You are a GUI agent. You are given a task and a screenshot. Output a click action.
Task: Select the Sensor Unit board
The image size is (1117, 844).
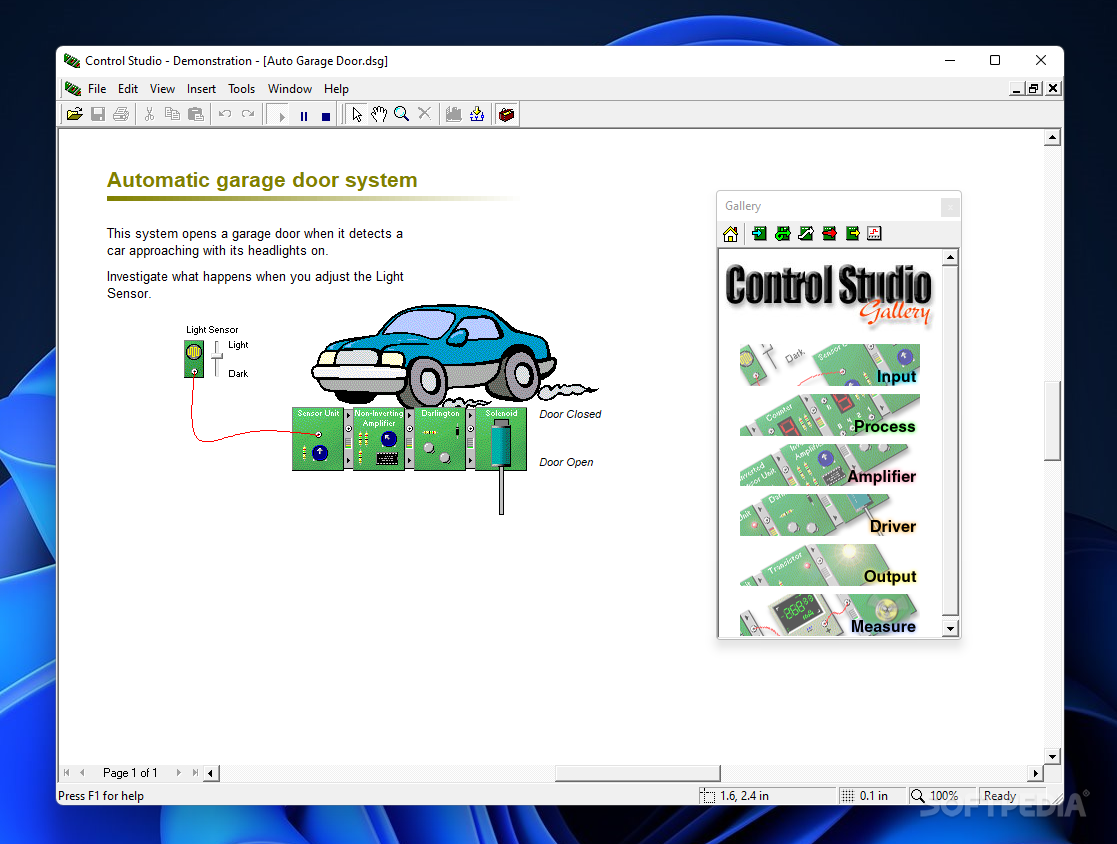point(318,439)
